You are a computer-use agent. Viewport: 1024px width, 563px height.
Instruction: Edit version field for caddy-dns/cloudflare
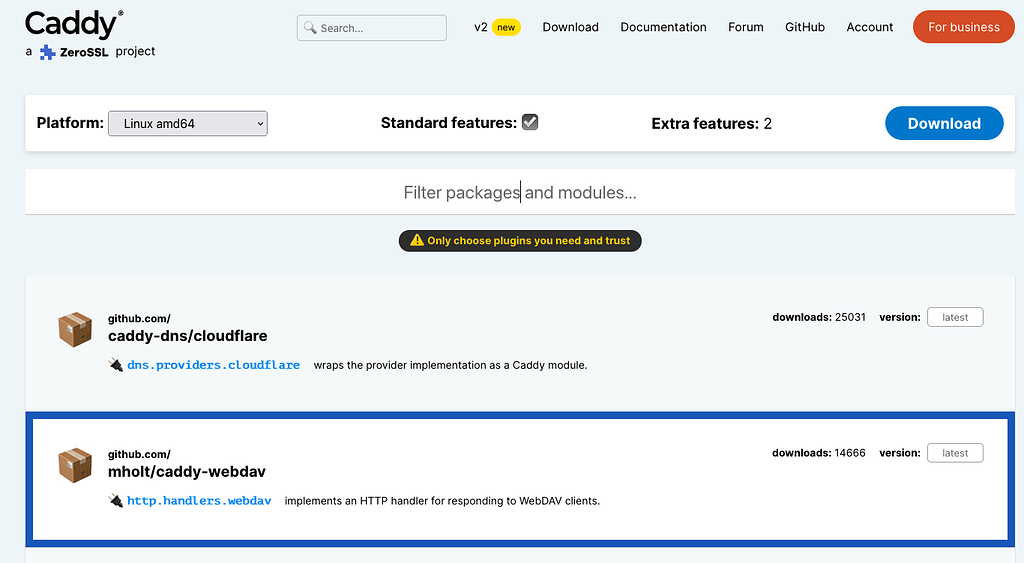pos(955,317)
